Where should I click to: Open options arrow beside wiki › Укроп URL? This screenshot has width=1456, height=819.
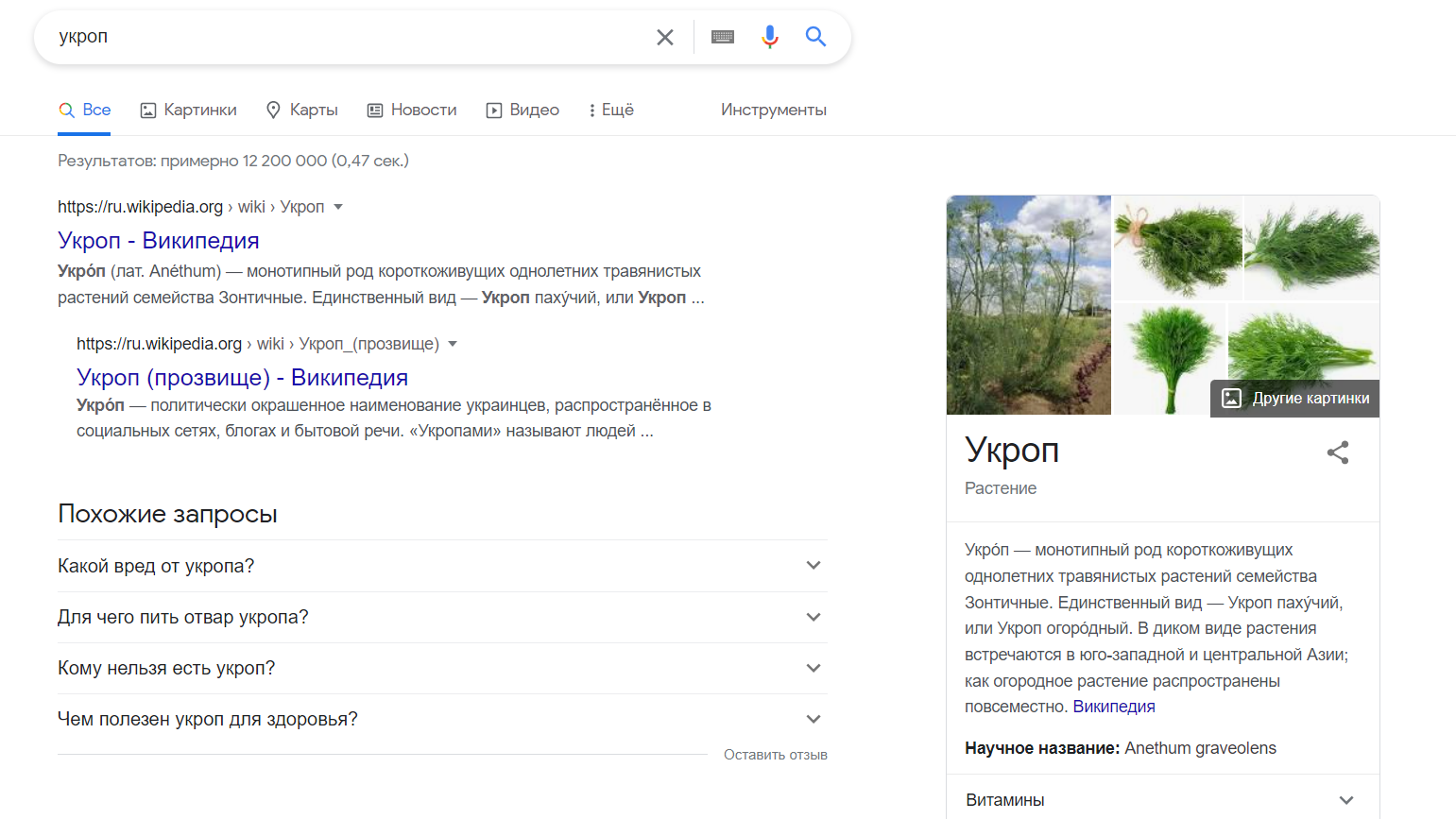pyautogui.click(x=338, y=207)
